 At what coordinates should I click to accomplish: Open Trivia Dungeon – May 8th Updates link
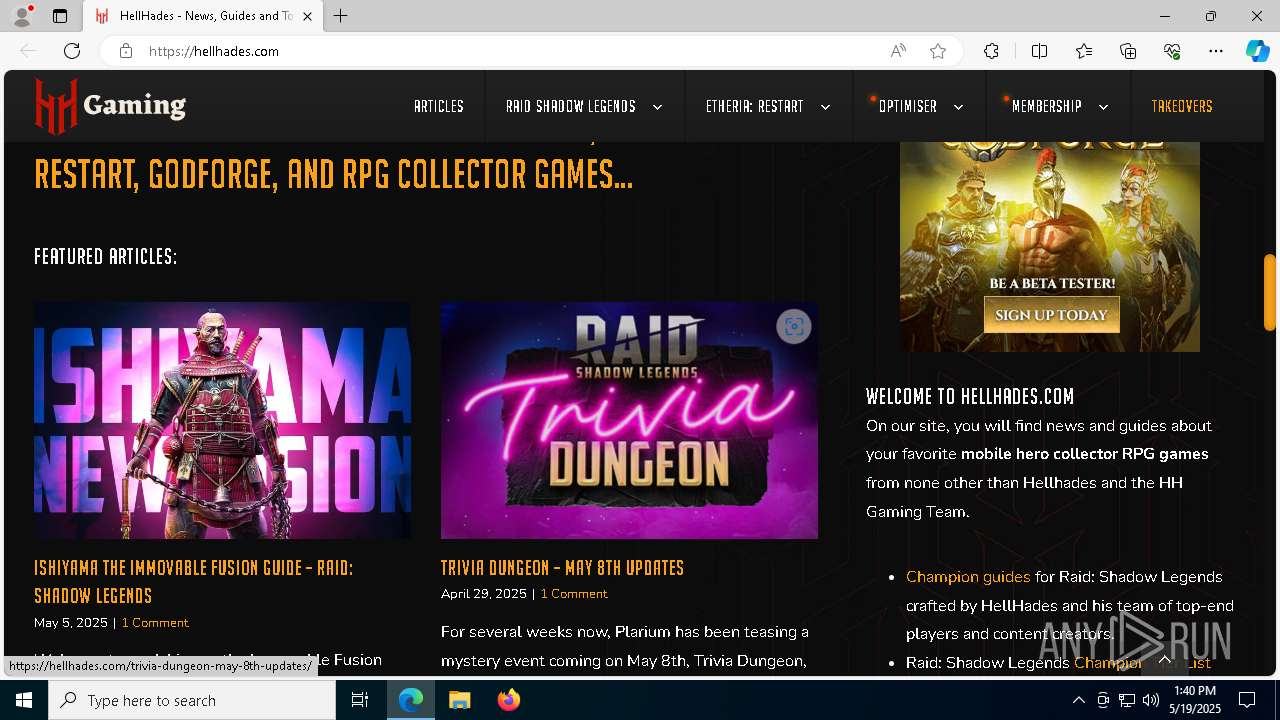click(x=562, y=567)
